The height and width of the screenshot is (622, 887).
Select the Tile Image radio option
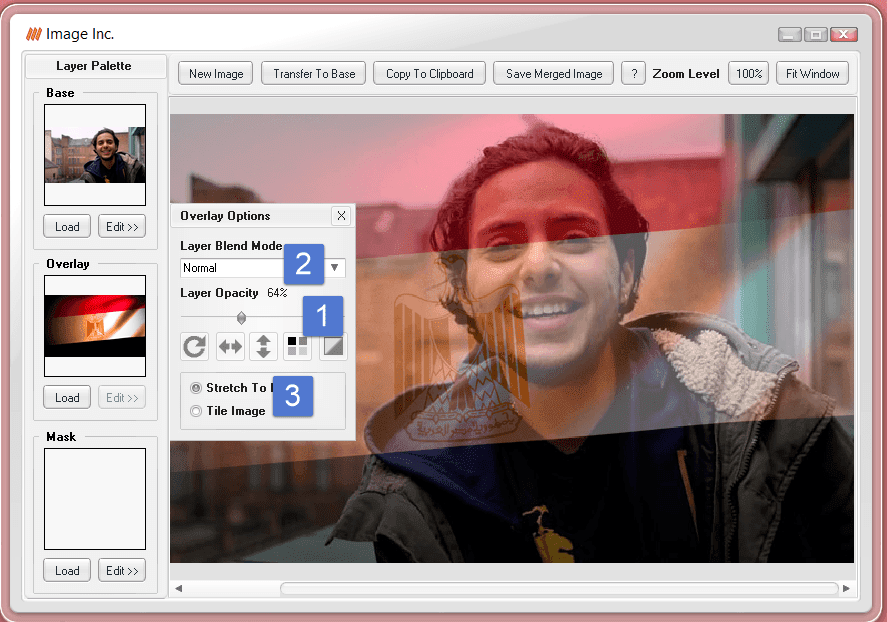click(x=196, y=411)
